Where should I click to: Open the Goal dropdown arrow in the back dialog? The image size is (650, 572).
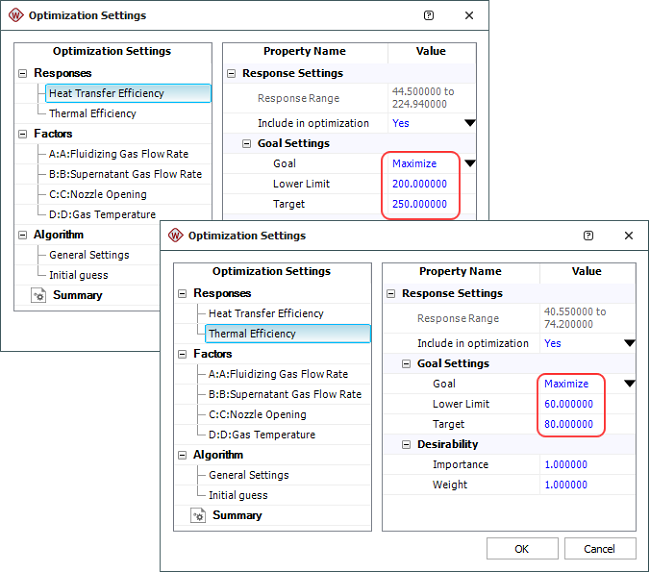tap(469, 164)
